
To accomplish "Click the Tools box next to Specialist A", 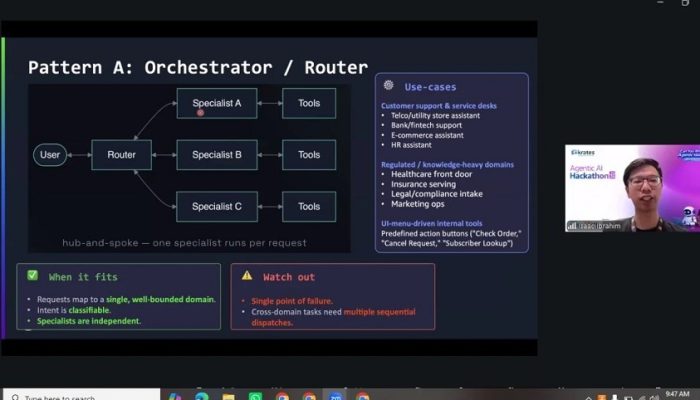I will point(309,103).
